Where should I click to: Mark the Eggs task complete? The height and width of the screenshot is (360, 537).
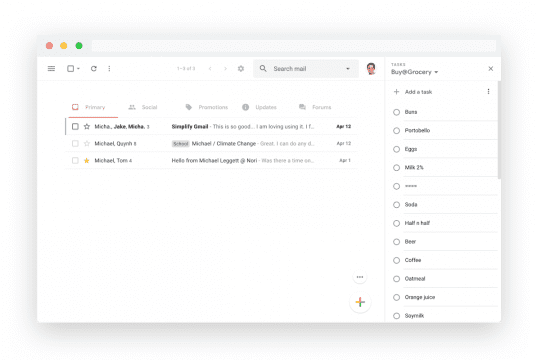point(396,149)
